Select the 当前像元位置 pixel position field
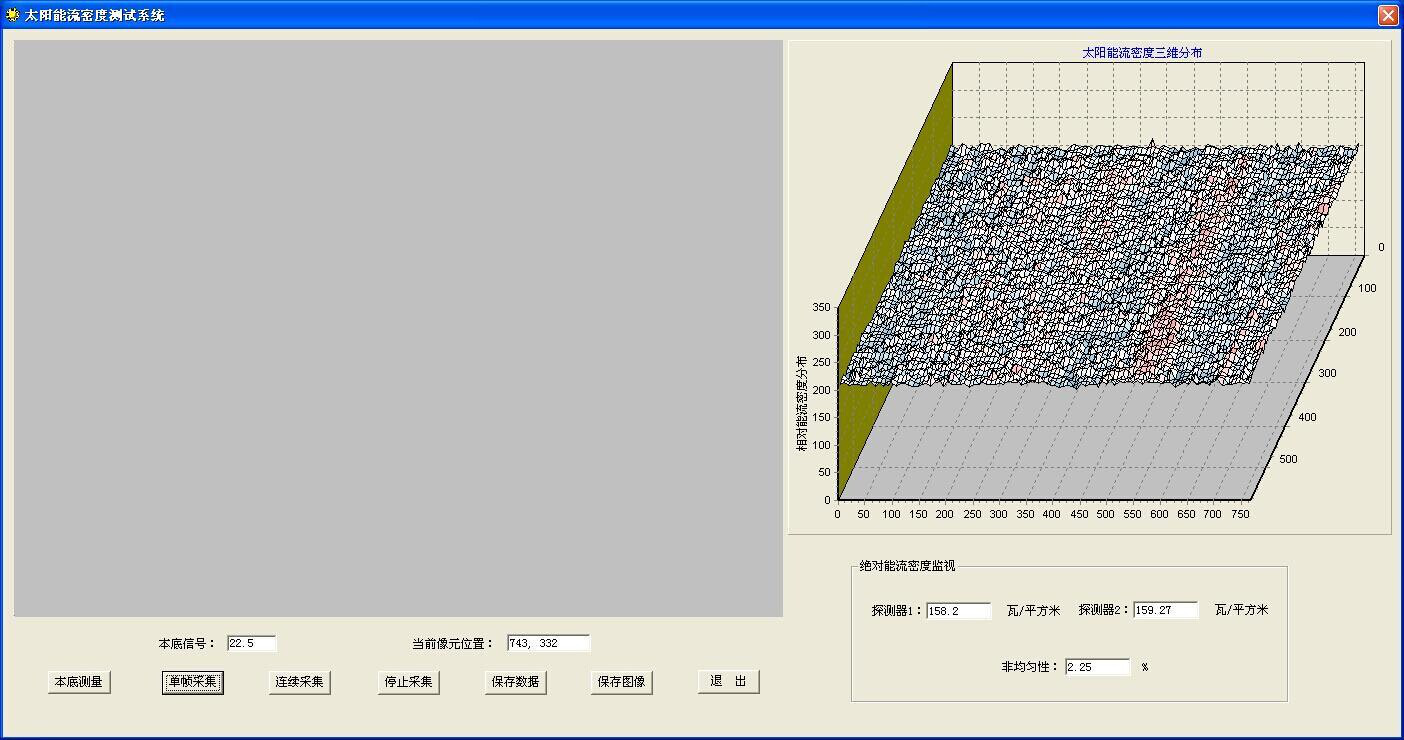 548,643
